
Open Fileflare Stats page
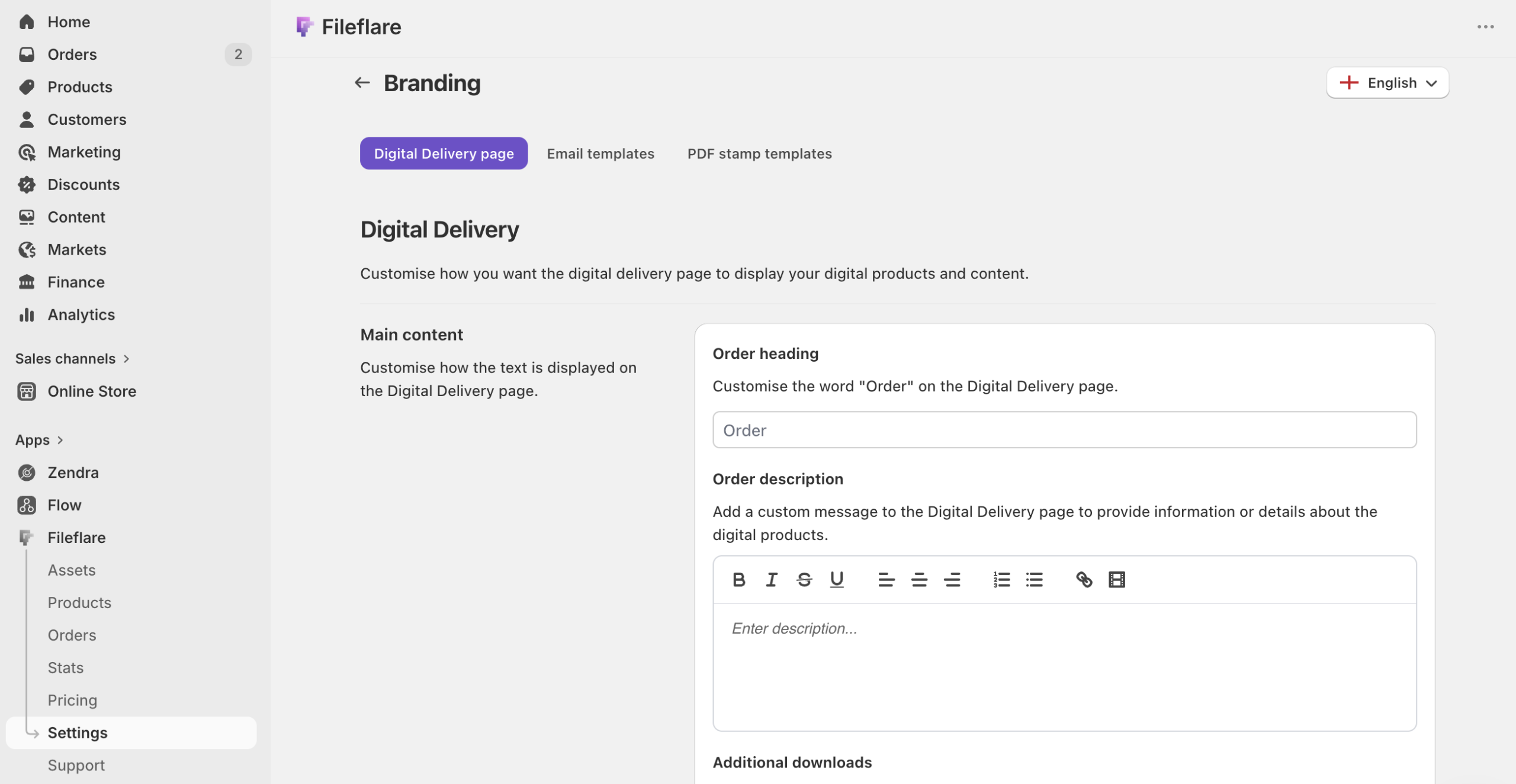65,668
